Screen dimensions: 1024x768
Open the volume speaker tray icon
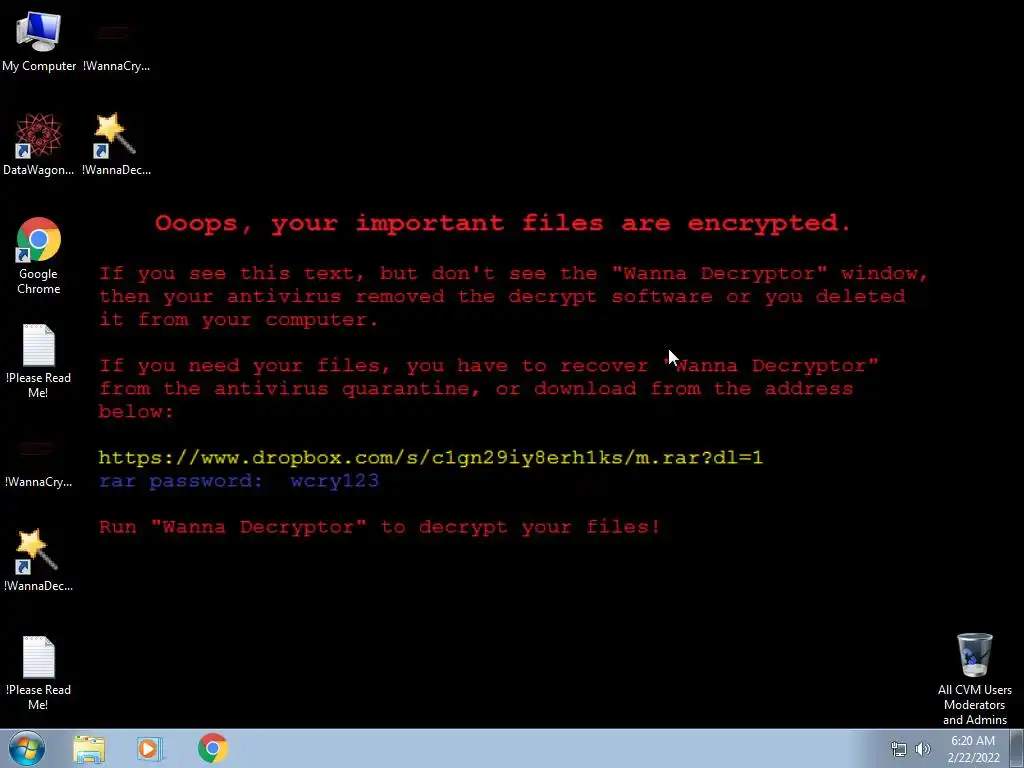pos(923,749)
